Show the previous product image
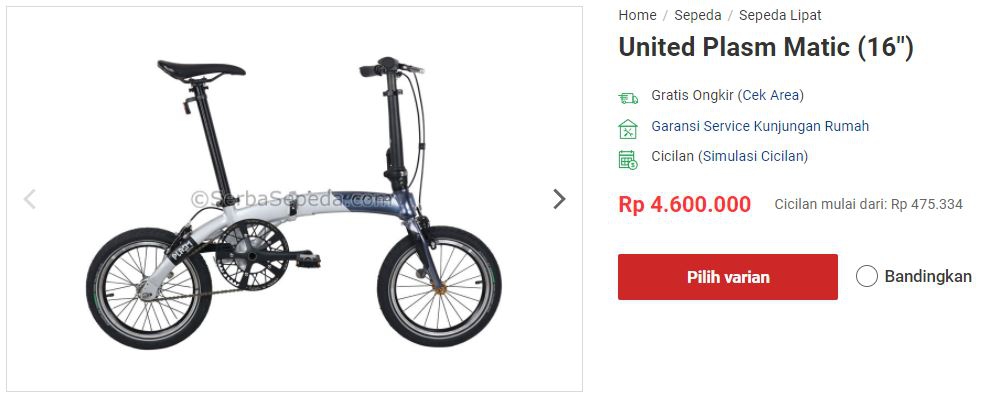Screen dimensions: 994x403 pyautogui.click(x=30, y=199)
